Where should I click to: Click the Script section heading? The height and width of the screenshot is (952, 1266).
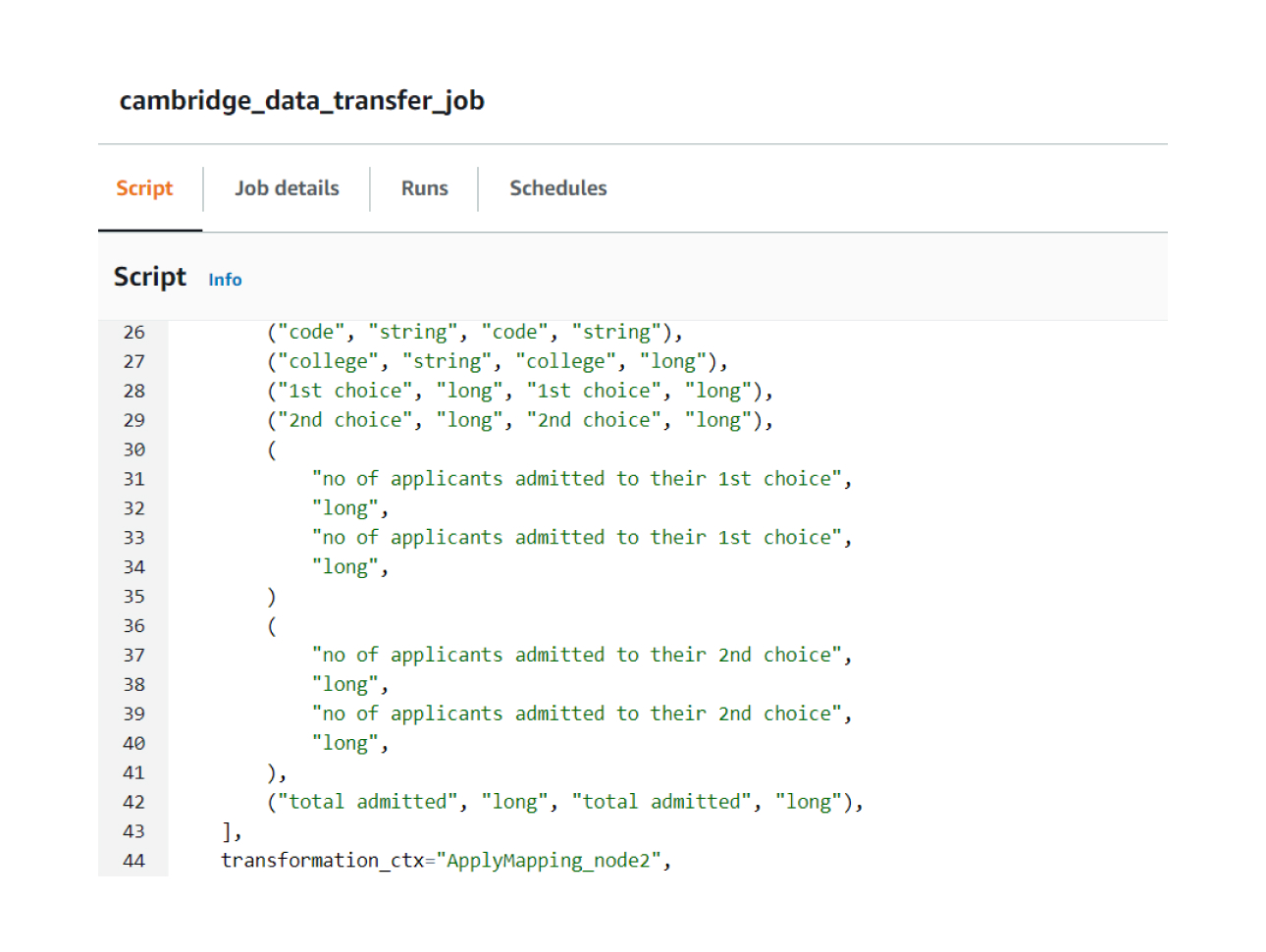pos(149,277)
